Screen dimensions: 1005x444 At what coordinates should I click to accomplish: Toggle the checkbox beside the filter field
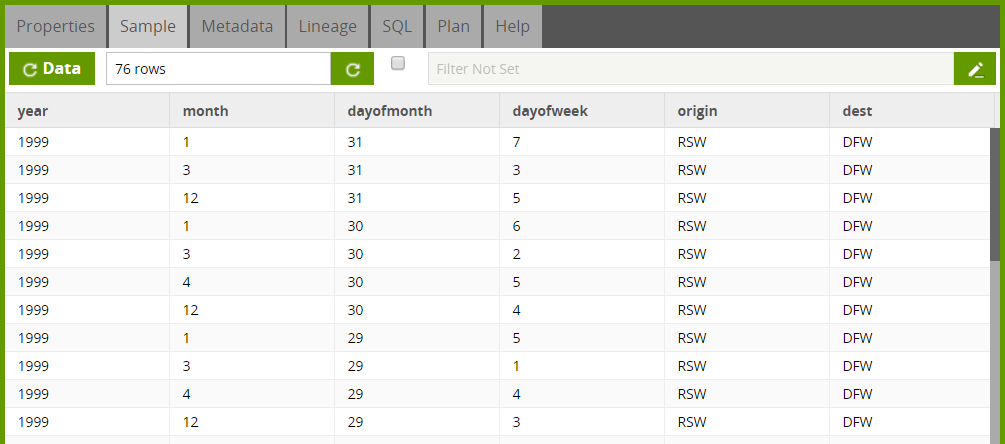398,63
